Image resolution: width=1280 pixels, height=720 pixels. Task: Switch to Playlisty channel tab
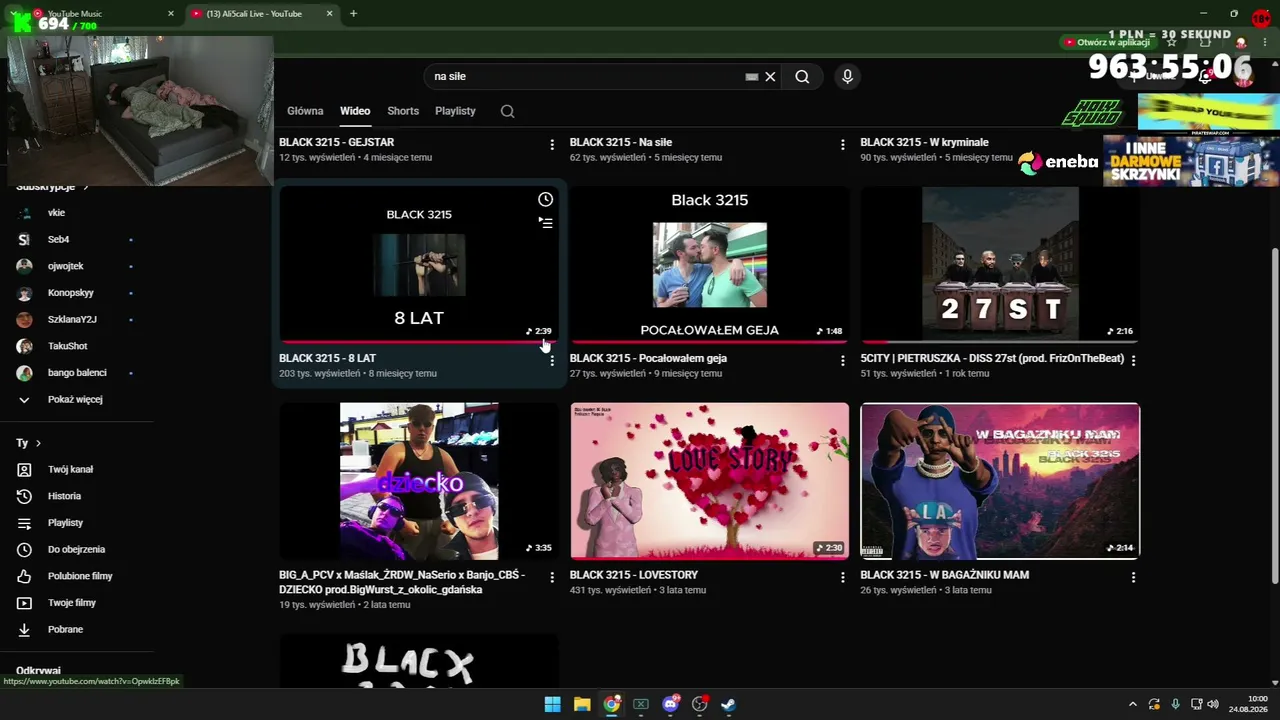pyautogui.click(x=455, y=111)
